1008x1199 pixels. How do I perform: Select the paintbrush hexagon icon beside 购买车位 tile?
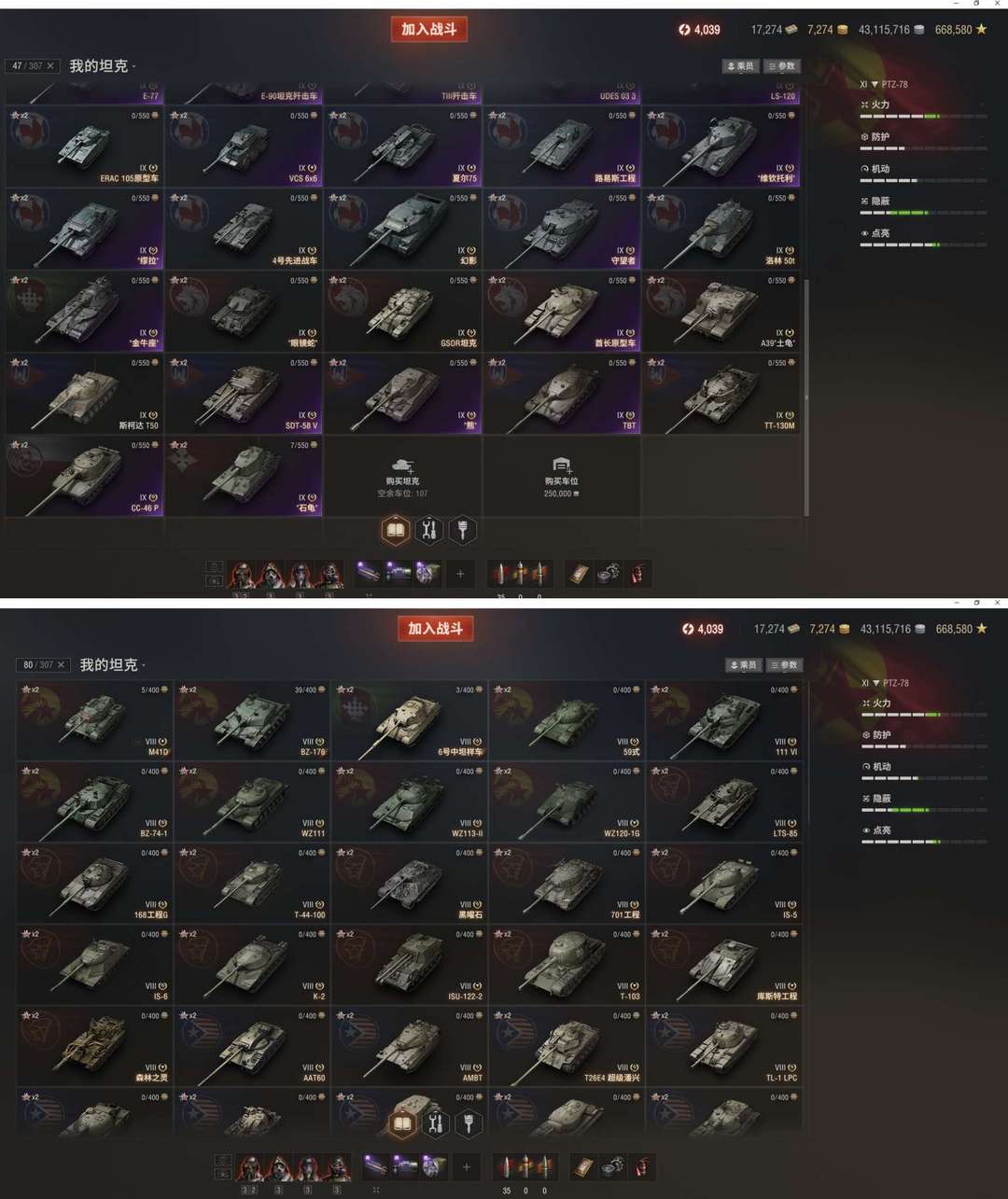(x=463, y=531)
